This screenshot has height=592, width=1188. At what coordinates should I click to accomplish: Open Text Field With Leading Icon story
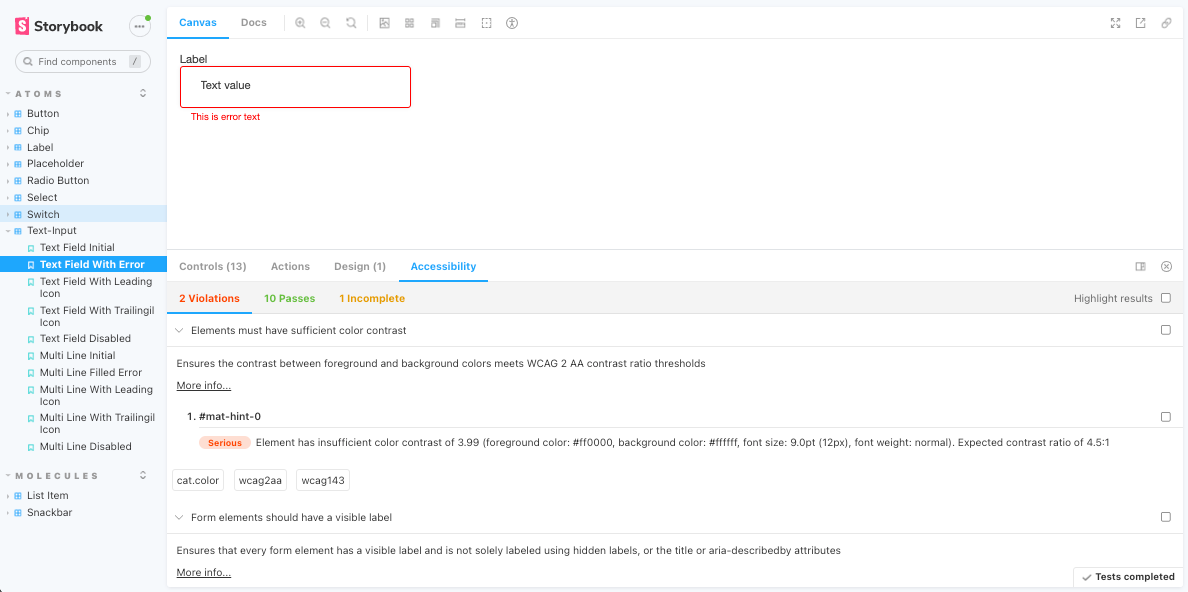96,287
